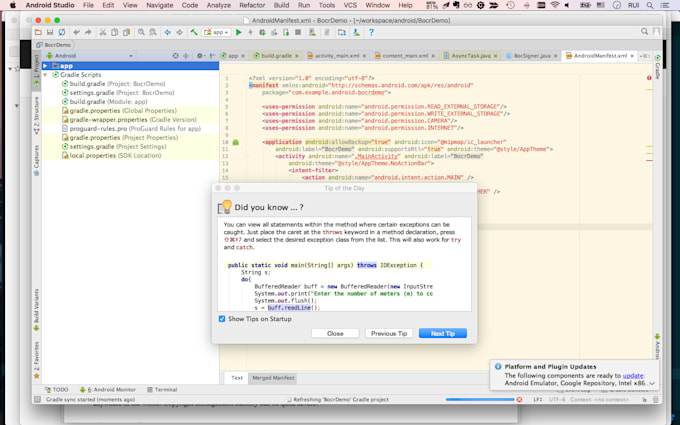The width and height of the screenshot is (680, 425).
Task: Expand the Platform and Plugin Updates notification
Action: pyautogui.click(x=652, y=383)
